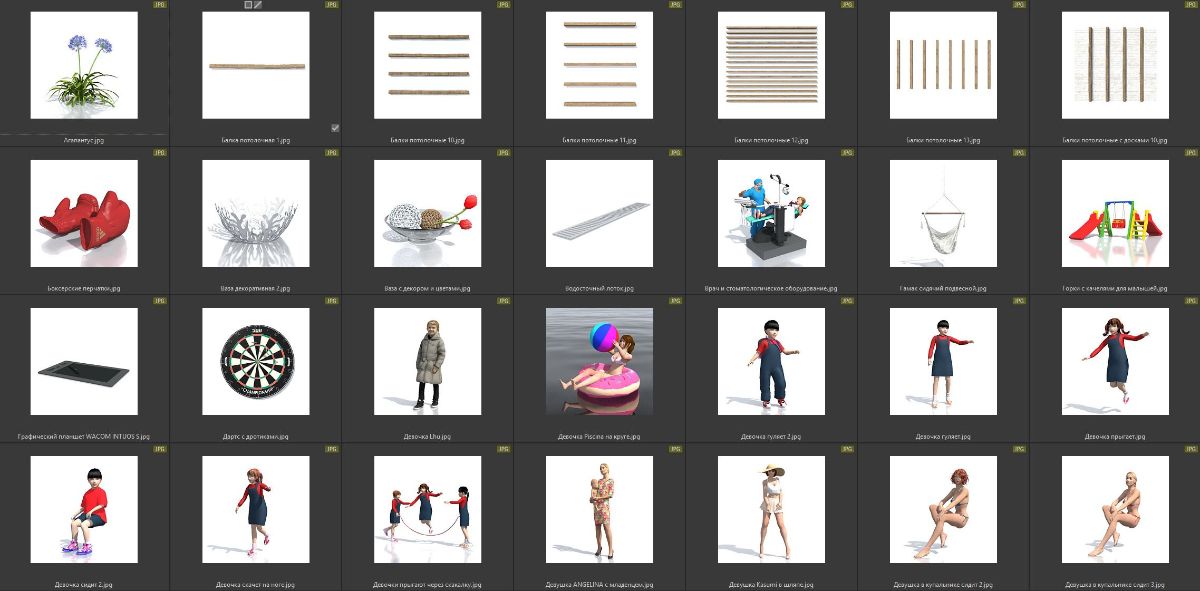Click the filename label Ваза декоративная 2.jpg
Viewport: 1200px width, 591px height.
pyautogui.click(x=255, y=289)
